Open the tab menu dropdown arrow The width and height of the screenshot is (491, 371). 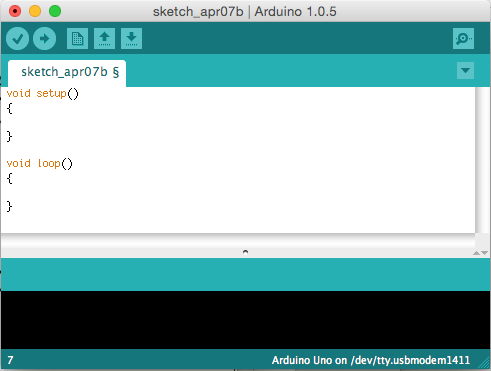(x=465, y=70)
